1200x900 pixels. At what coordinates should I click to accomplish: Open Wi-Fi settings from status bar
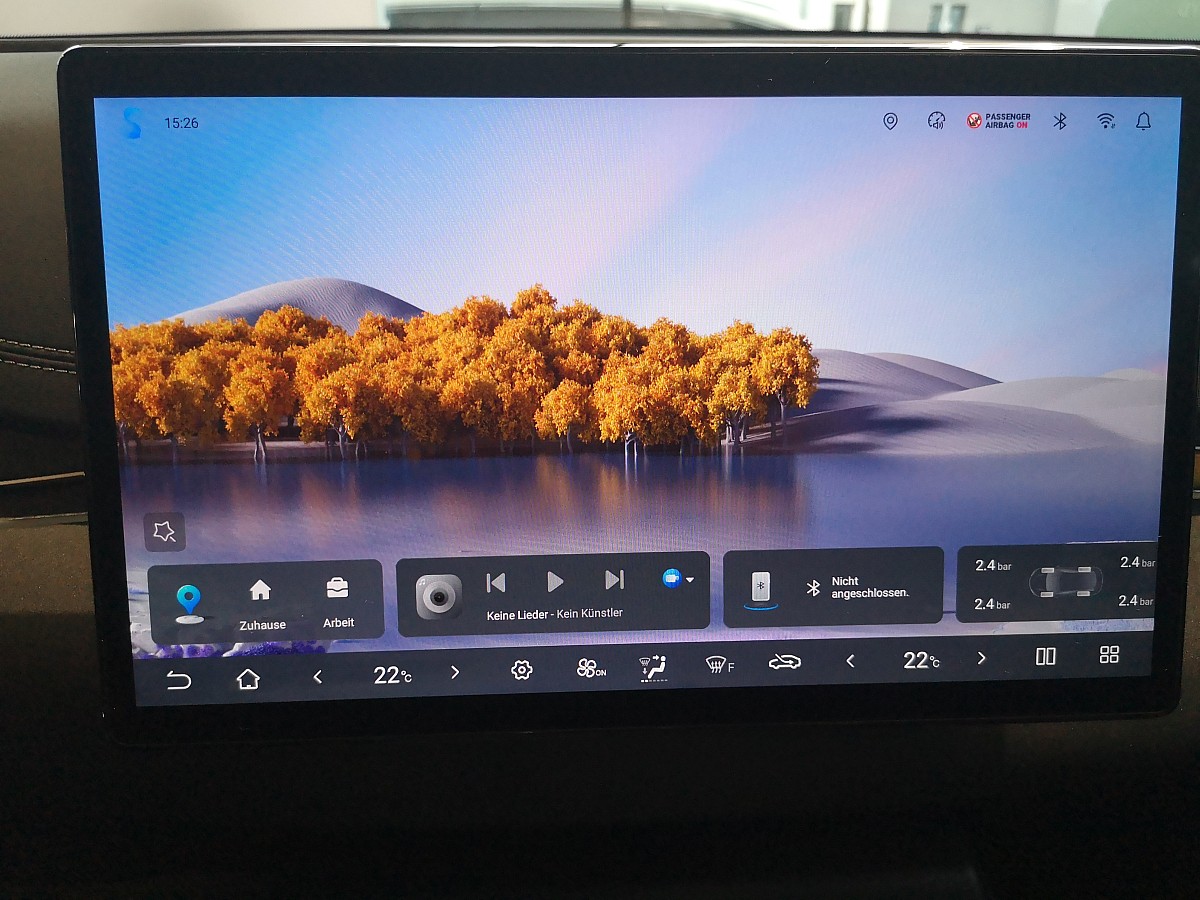coord(1105,121)
